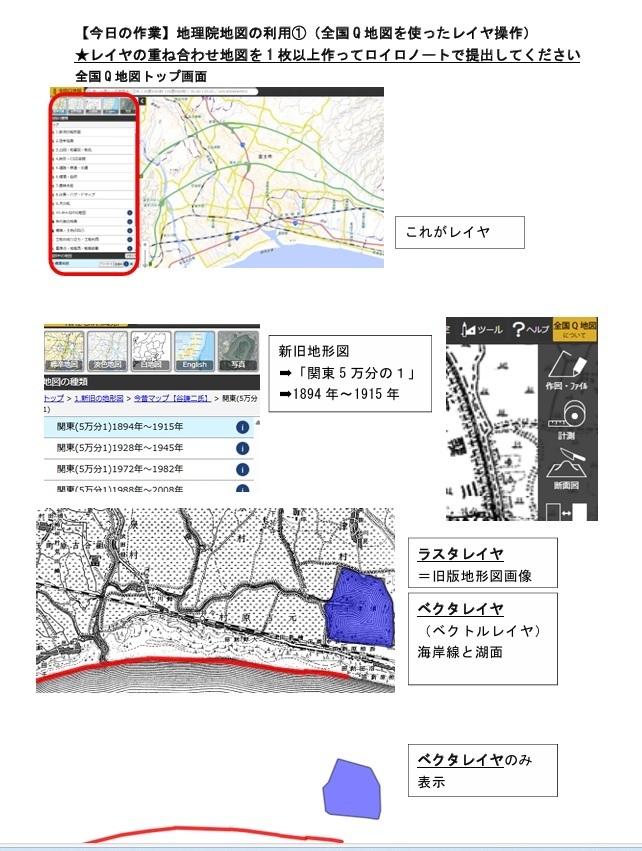Open the 今昔マップ【谷謙二氏】 breadcrumb link
642x851 pixels.
coord(173,398)
